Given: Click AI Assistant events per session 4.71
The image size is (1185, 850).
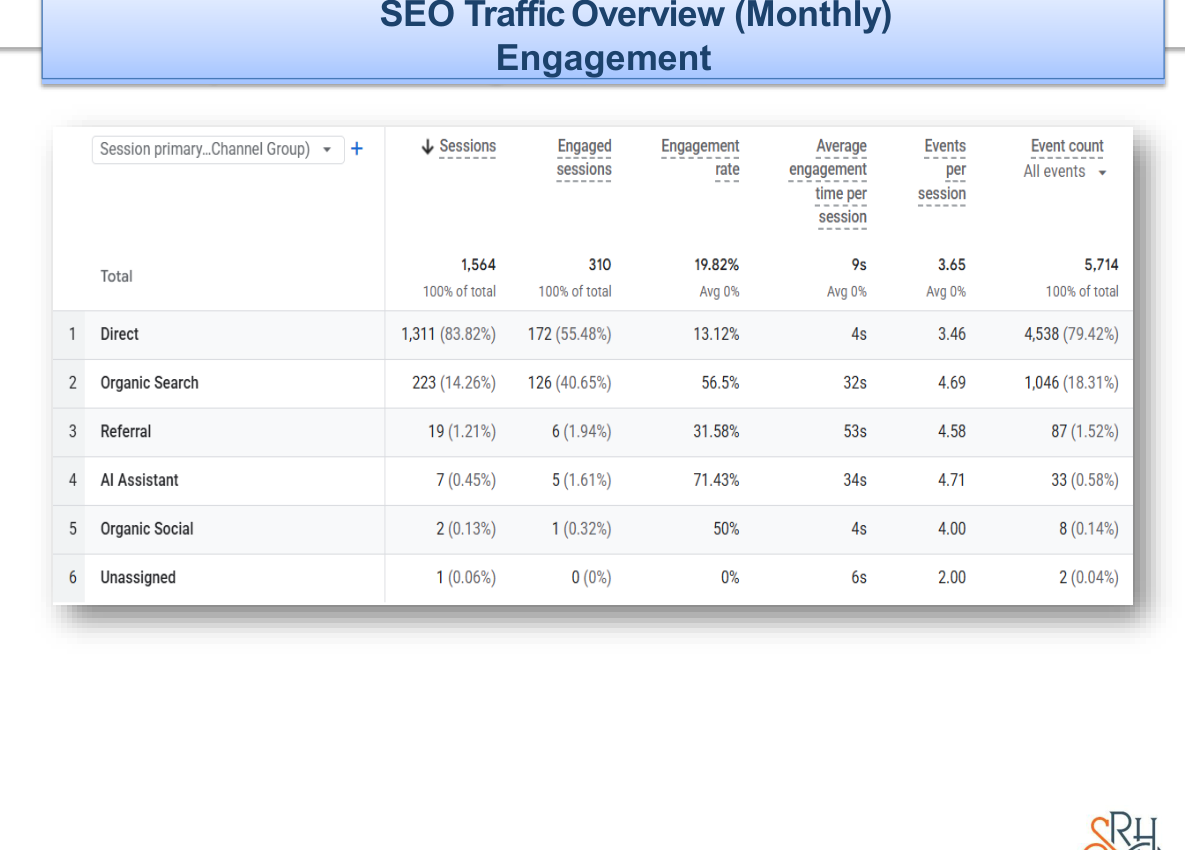Looking at the screenshot, I should click(x=951, y=480).
